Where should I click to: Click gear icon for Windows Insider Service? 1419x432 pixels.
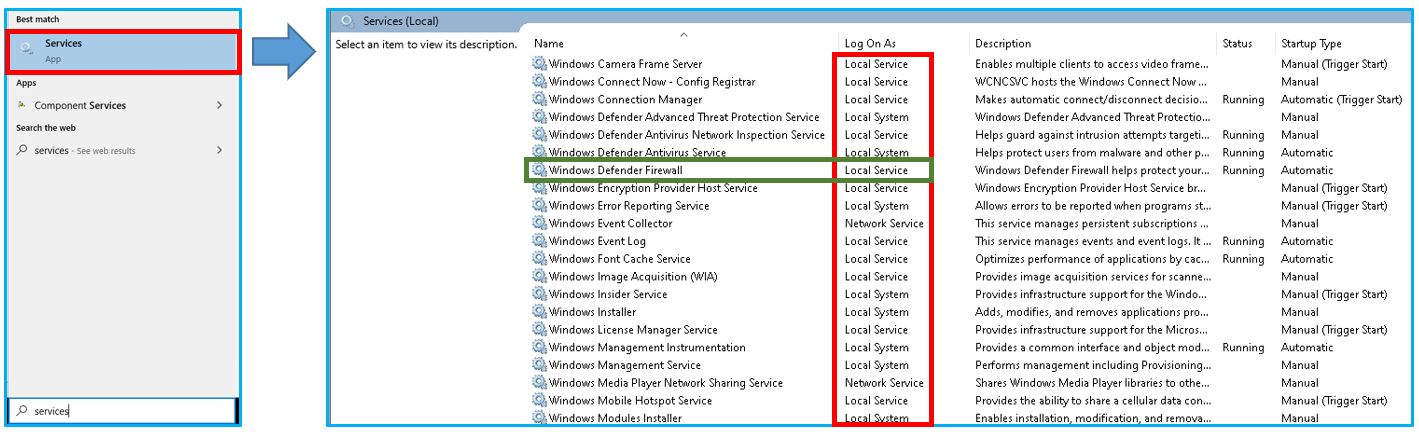pyautogui.click(x=540, y=294)
